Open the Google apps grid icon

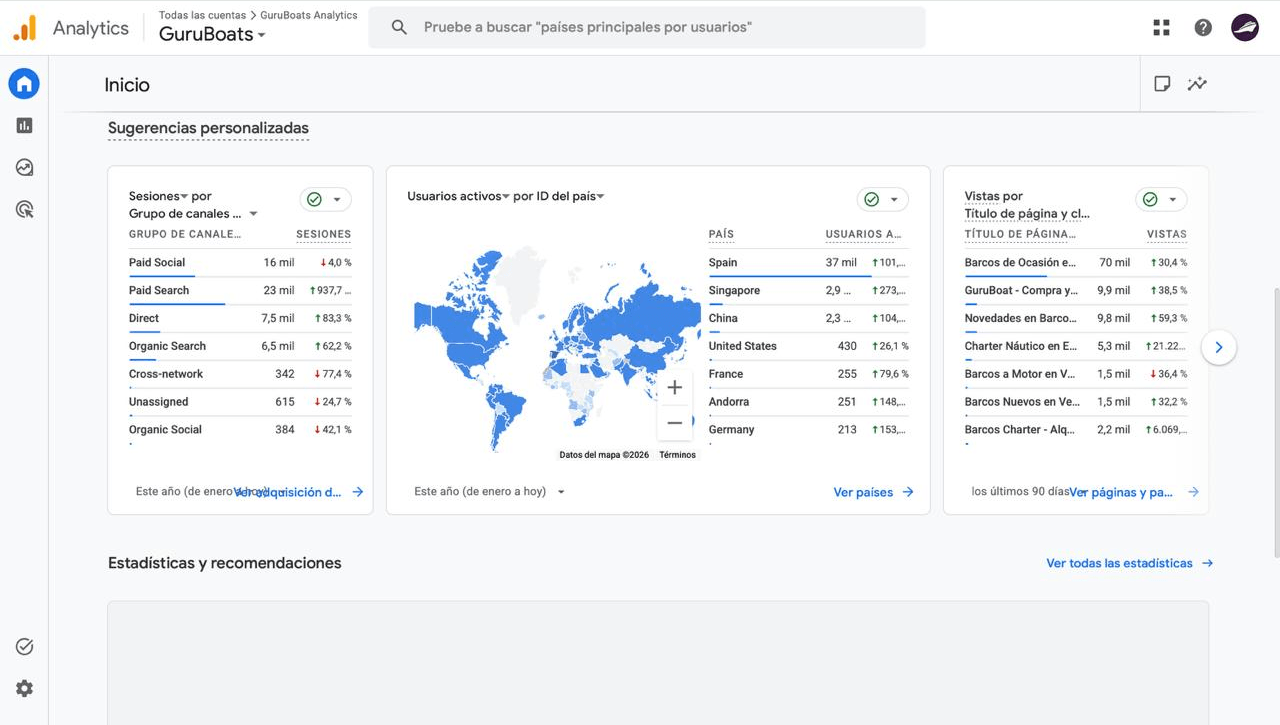(x=1161, y=28)
